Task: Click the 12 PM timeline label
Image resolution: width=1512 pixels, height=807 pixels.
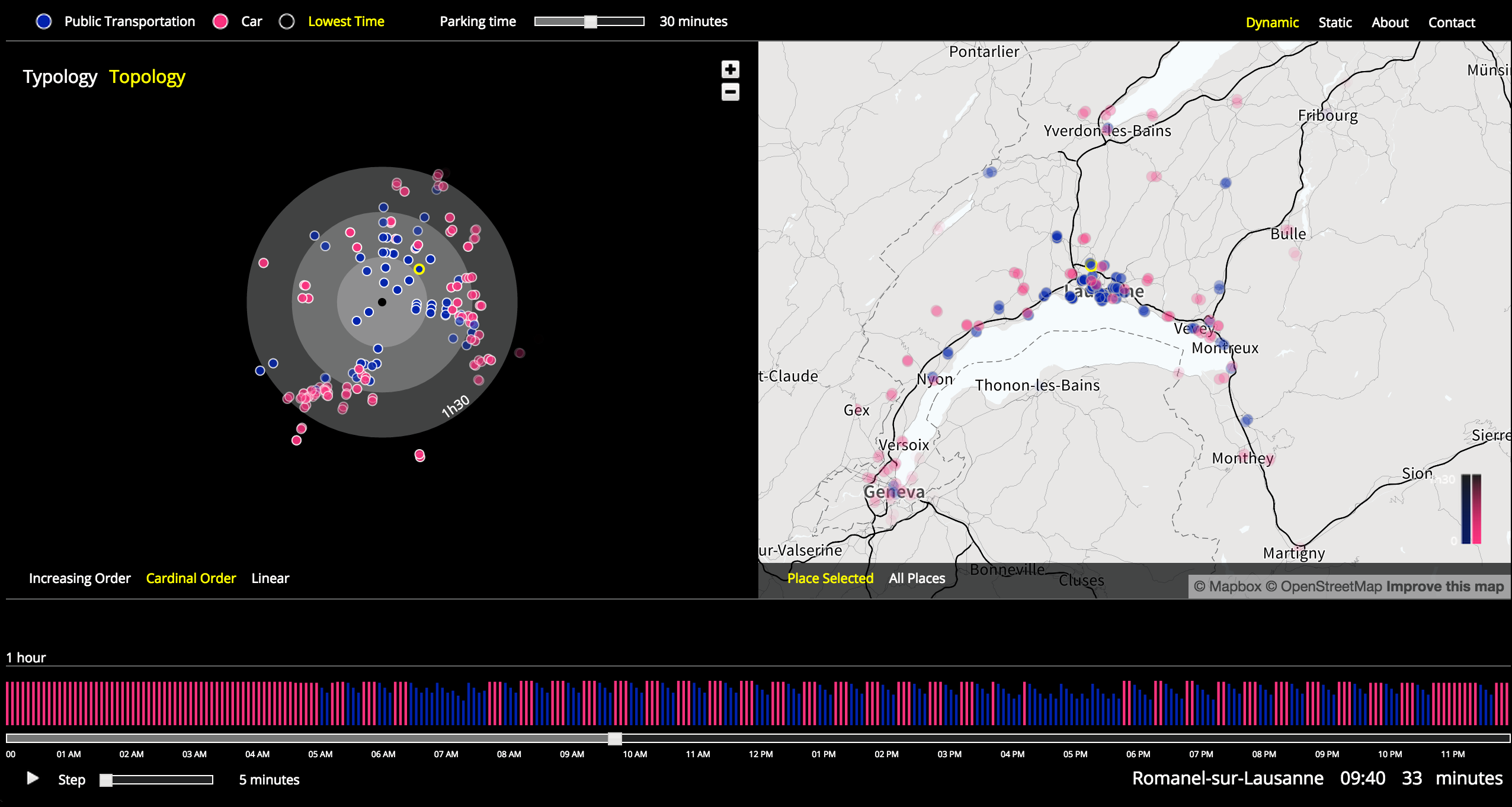Action: [761, 754]
